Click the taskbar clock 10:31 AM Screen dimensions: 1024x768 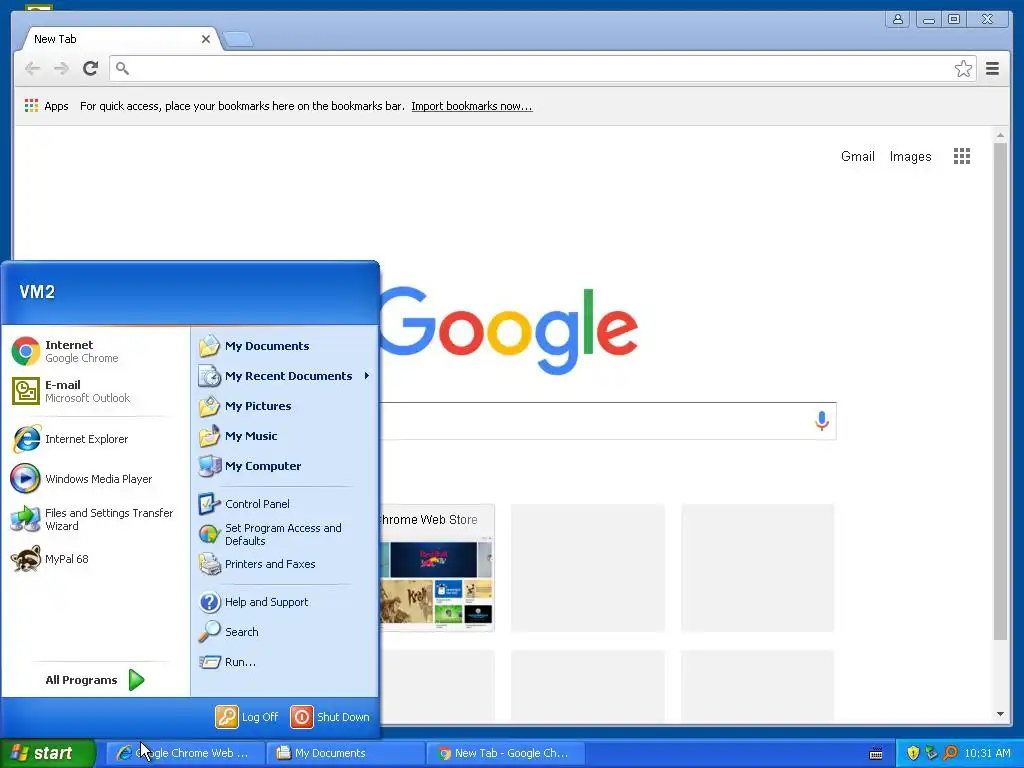[x=987, y=753]
